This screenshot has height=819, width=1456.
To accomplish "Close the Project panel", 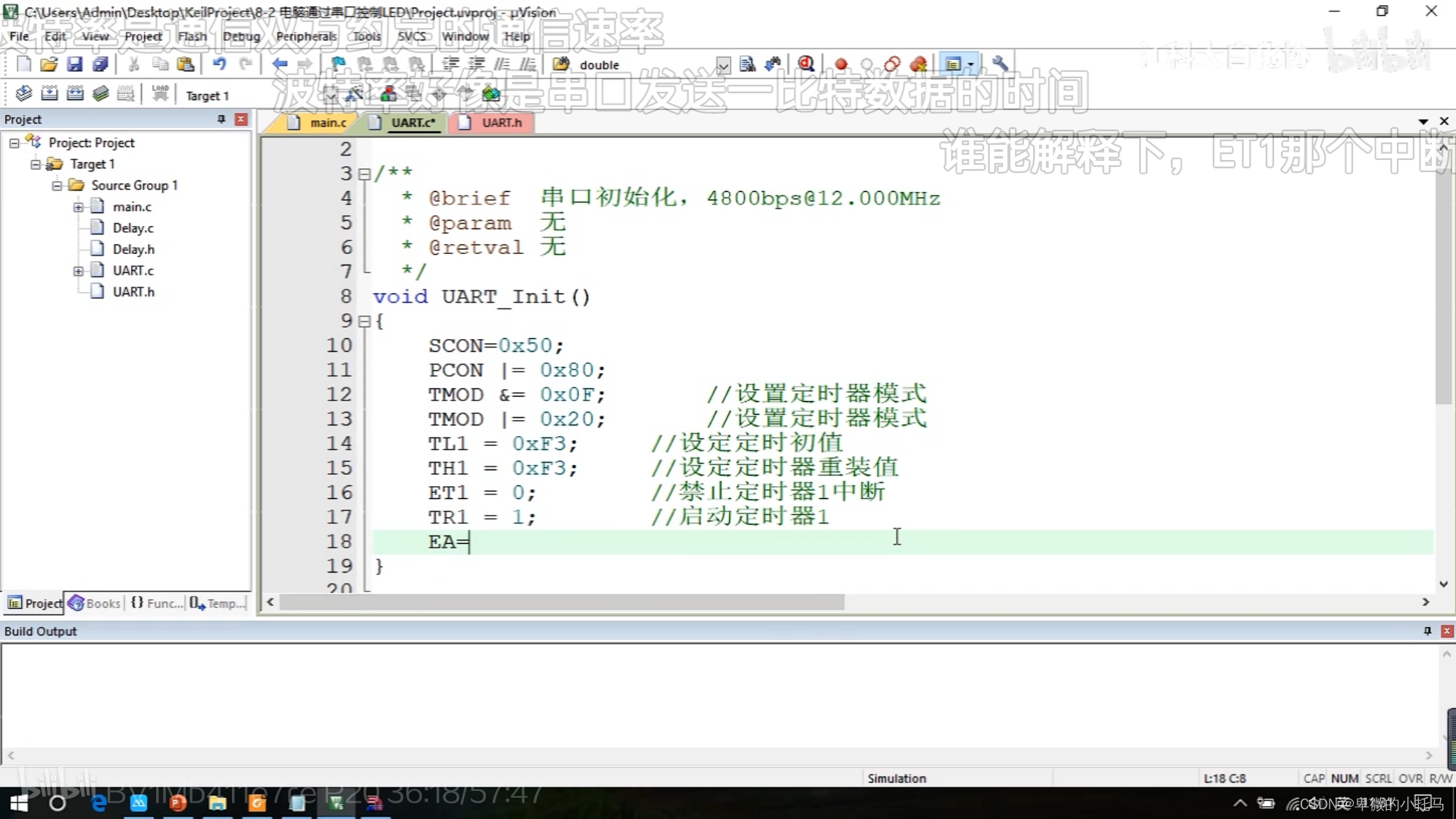I will [x=241, y=119].
